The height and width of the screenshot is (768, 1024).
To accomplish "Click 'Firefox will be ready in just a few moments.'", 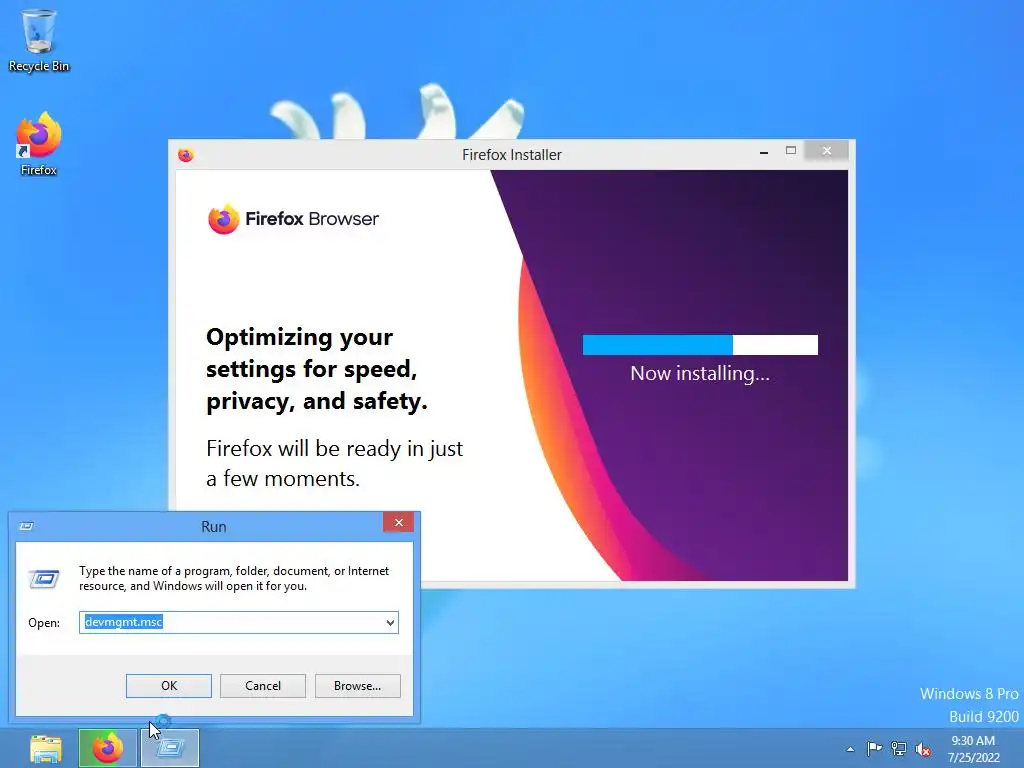I will (x=334, y=464).
